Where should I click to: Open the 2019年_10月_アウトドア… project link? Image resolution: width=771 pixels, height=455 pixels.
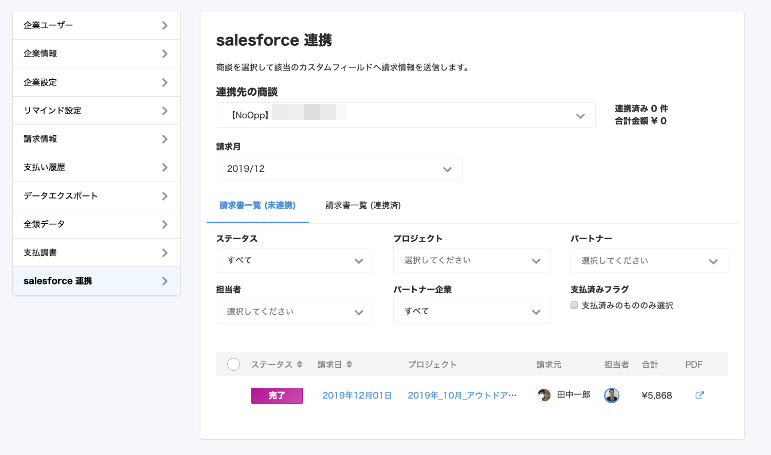(462, 395)
